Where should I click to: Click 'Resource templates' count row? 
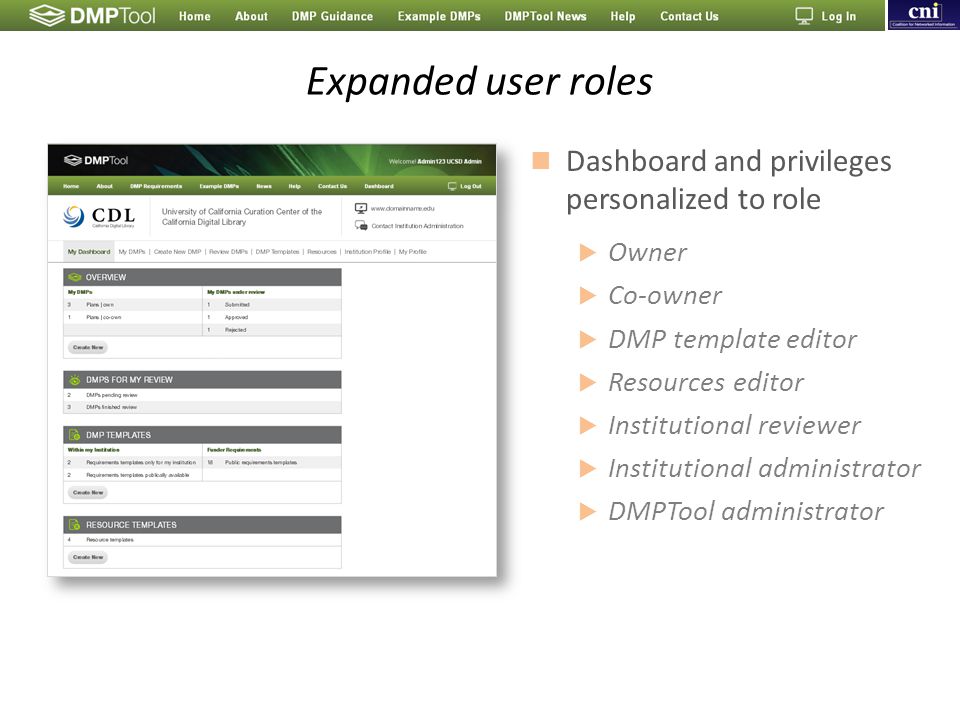pos(202,540)
